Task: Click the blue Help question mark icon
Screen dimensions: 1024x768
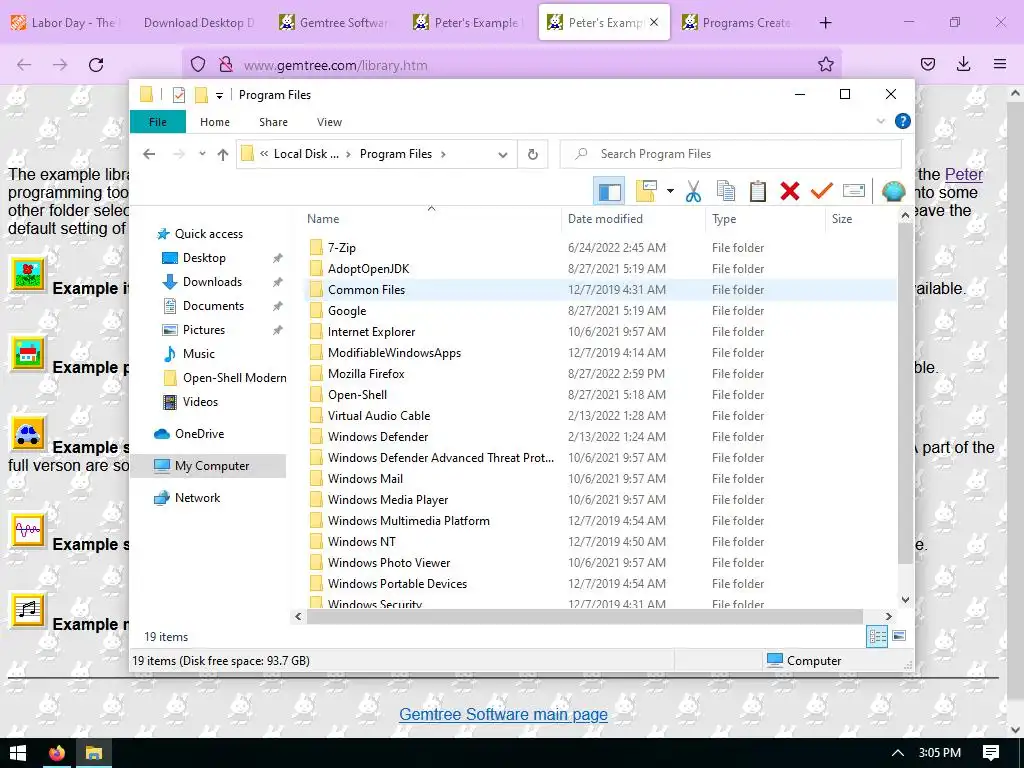Action: [903, 121]
